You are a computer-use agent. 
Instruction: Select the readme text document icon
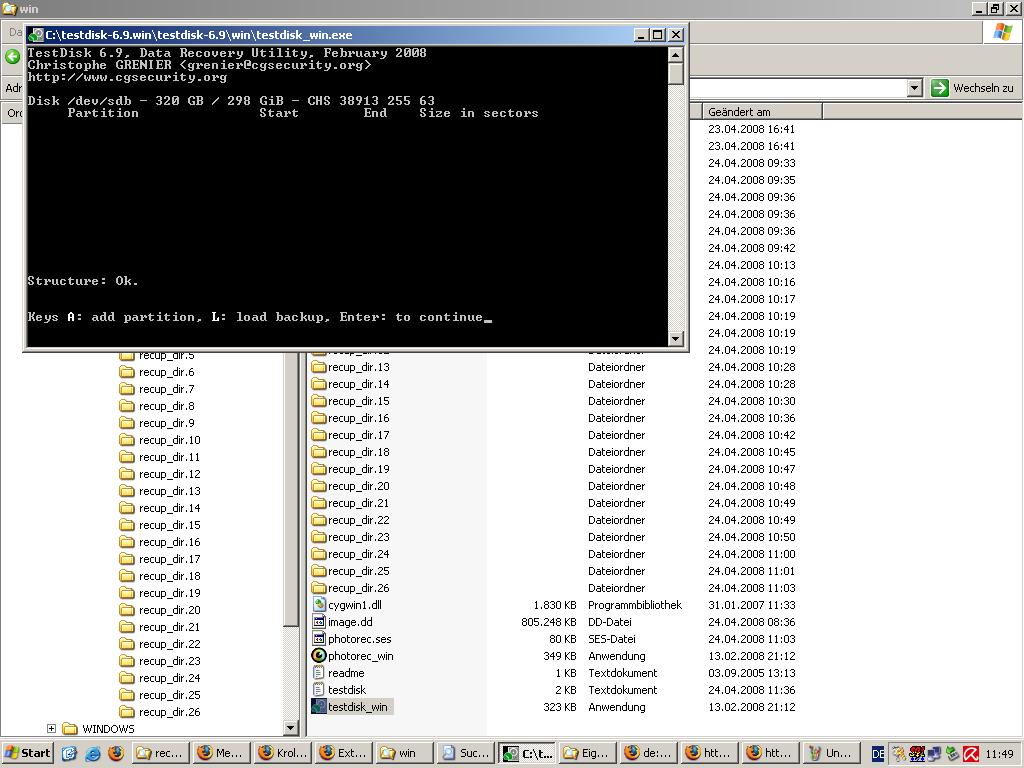point(319,673)
